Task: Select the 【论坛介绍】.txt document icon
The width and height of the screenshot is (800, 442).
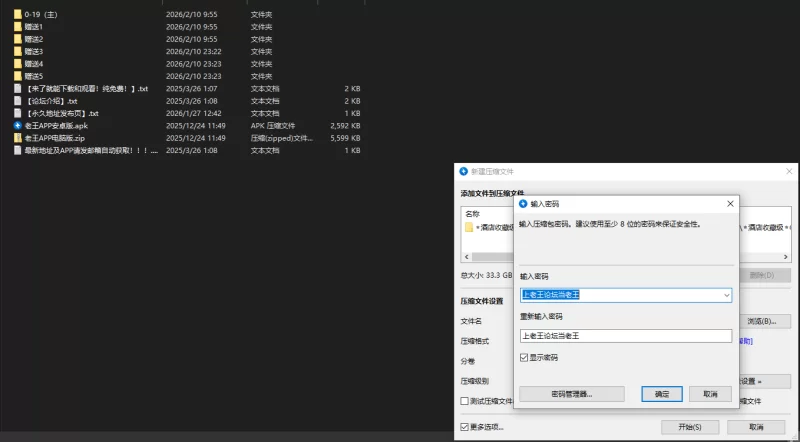Action: (x=18, y=101)
